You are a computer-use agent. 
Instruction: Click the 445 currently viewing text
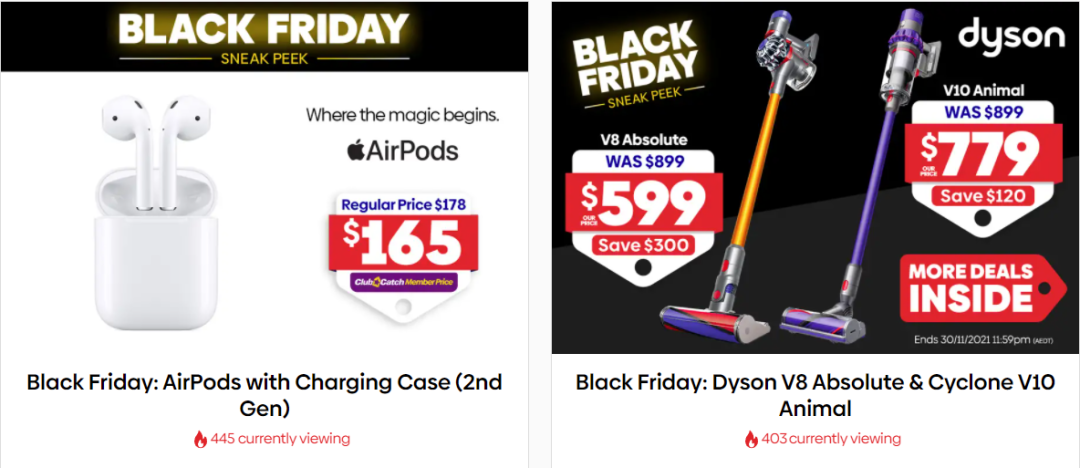(280, 438)
